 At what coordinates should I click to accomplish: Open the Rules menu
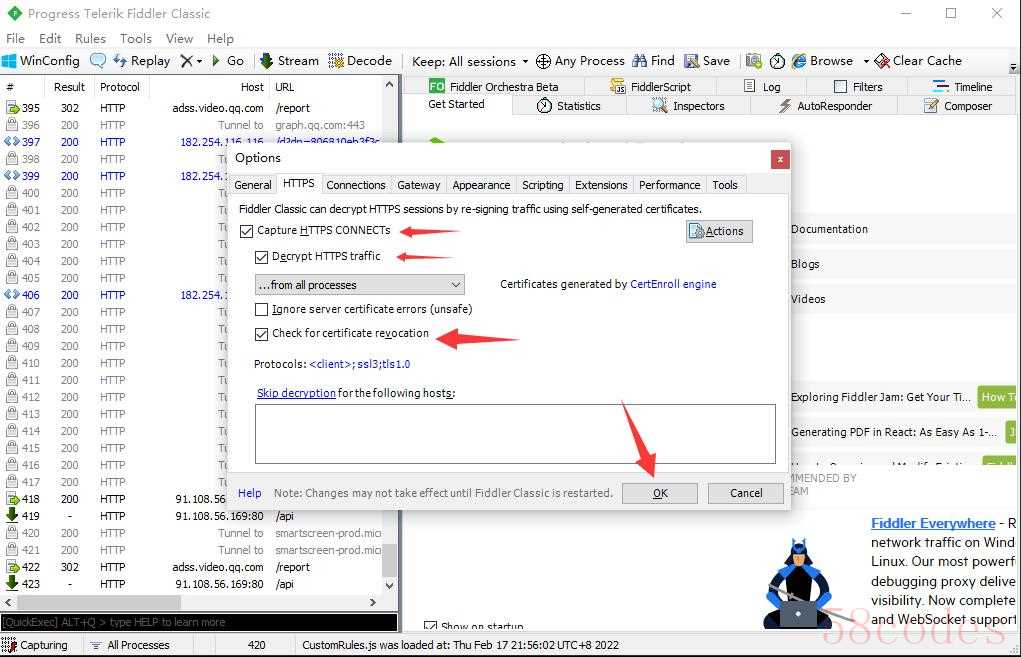(90, 39)
